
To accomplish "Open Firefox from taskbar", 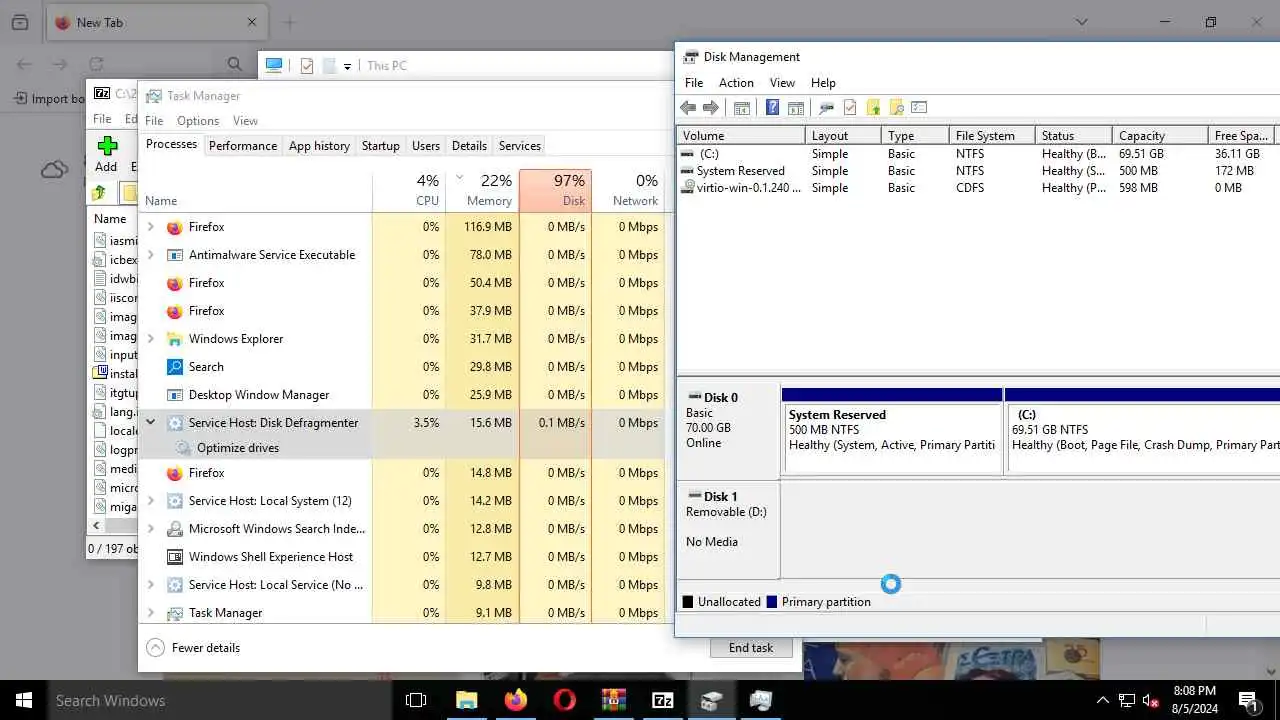I will tap(516, 700).
